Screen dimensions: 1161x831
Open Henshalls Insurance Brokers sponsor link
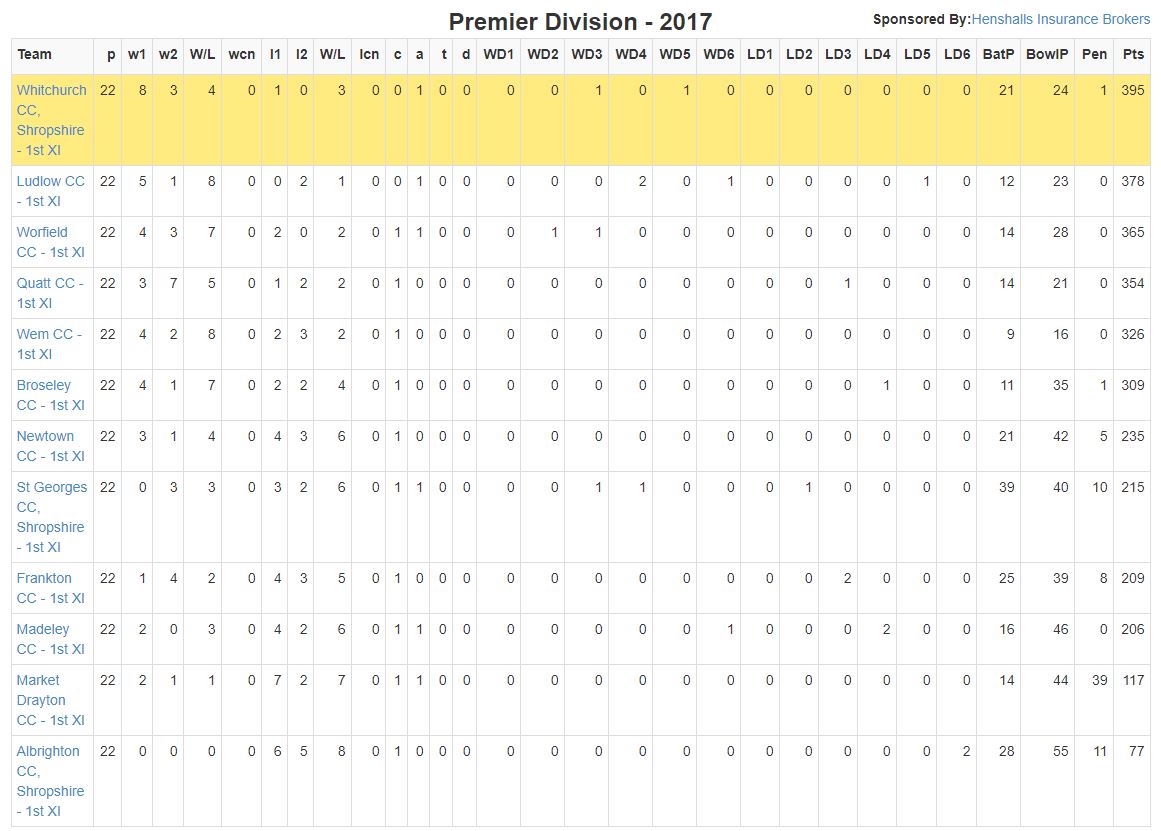(x=1060, y=19)
